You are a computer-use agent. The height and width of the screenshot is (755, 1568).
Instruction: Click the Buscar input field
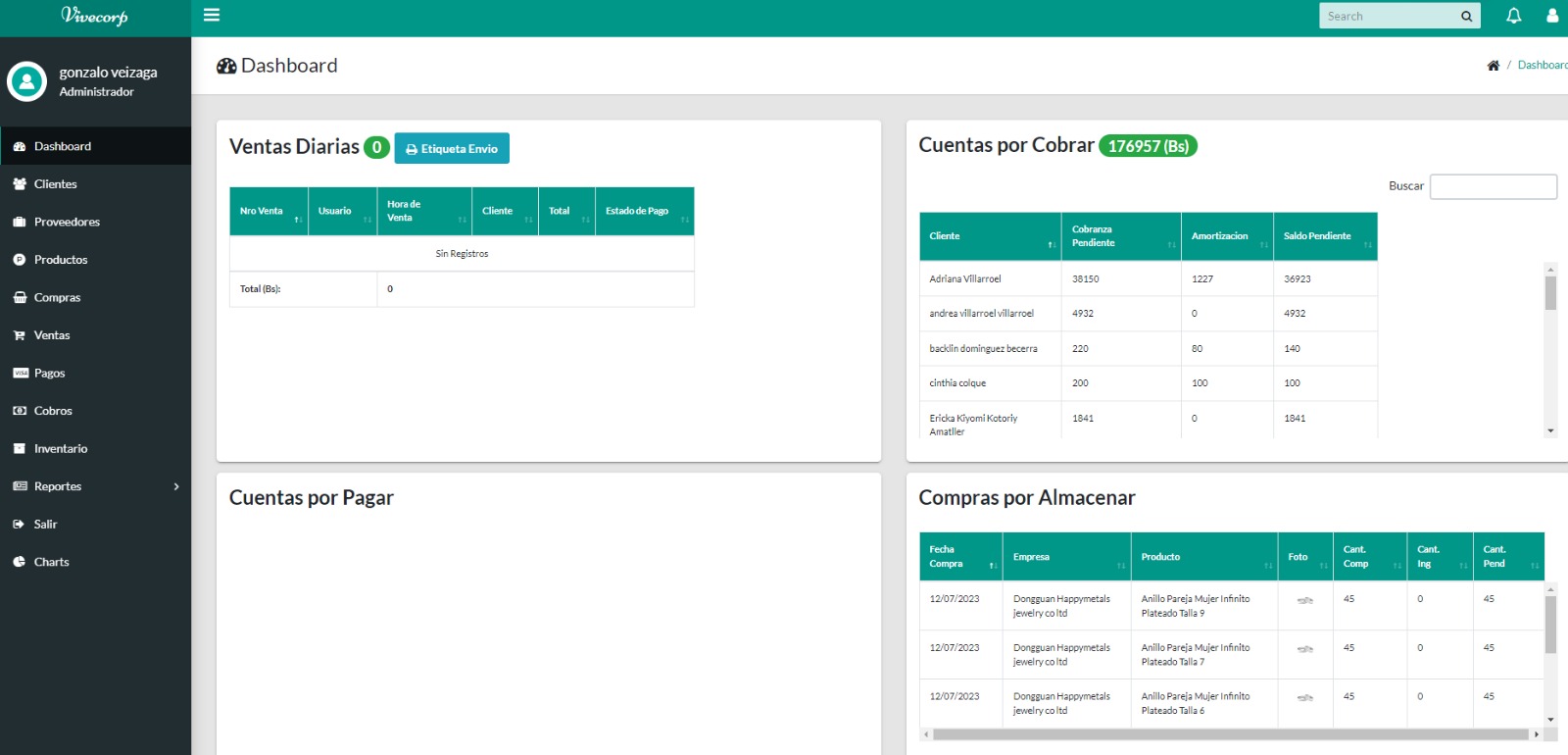tap(1493, 186)
